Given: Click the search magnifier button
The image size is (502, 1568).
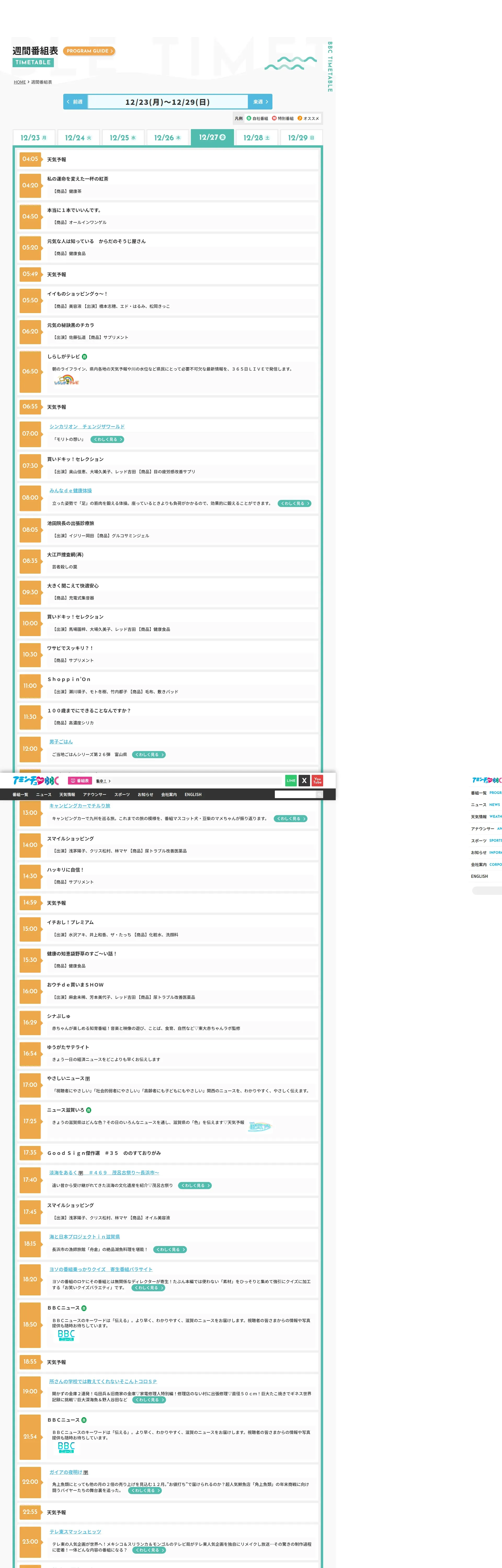Looking at the screenshot, I should [319, 794].
